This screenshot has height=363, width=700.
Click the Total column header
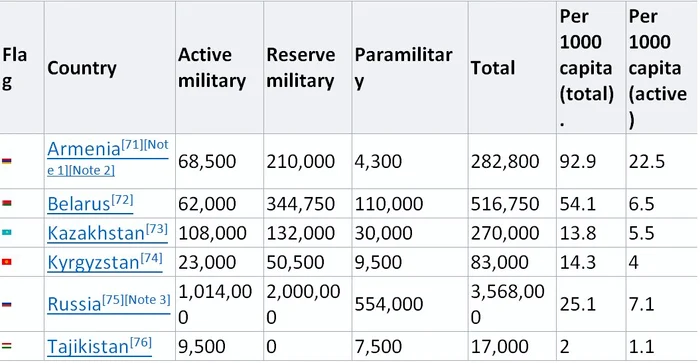[493, 68]
